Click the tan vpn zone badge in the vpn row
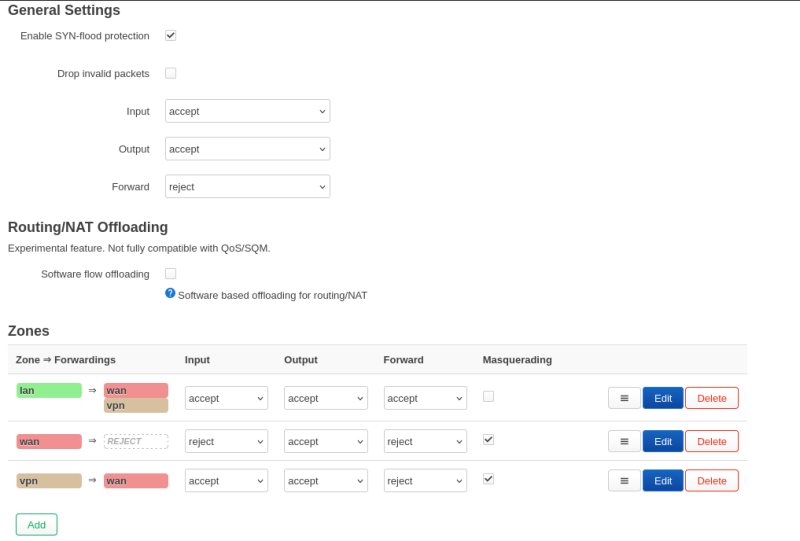 [x=49, y=481]
